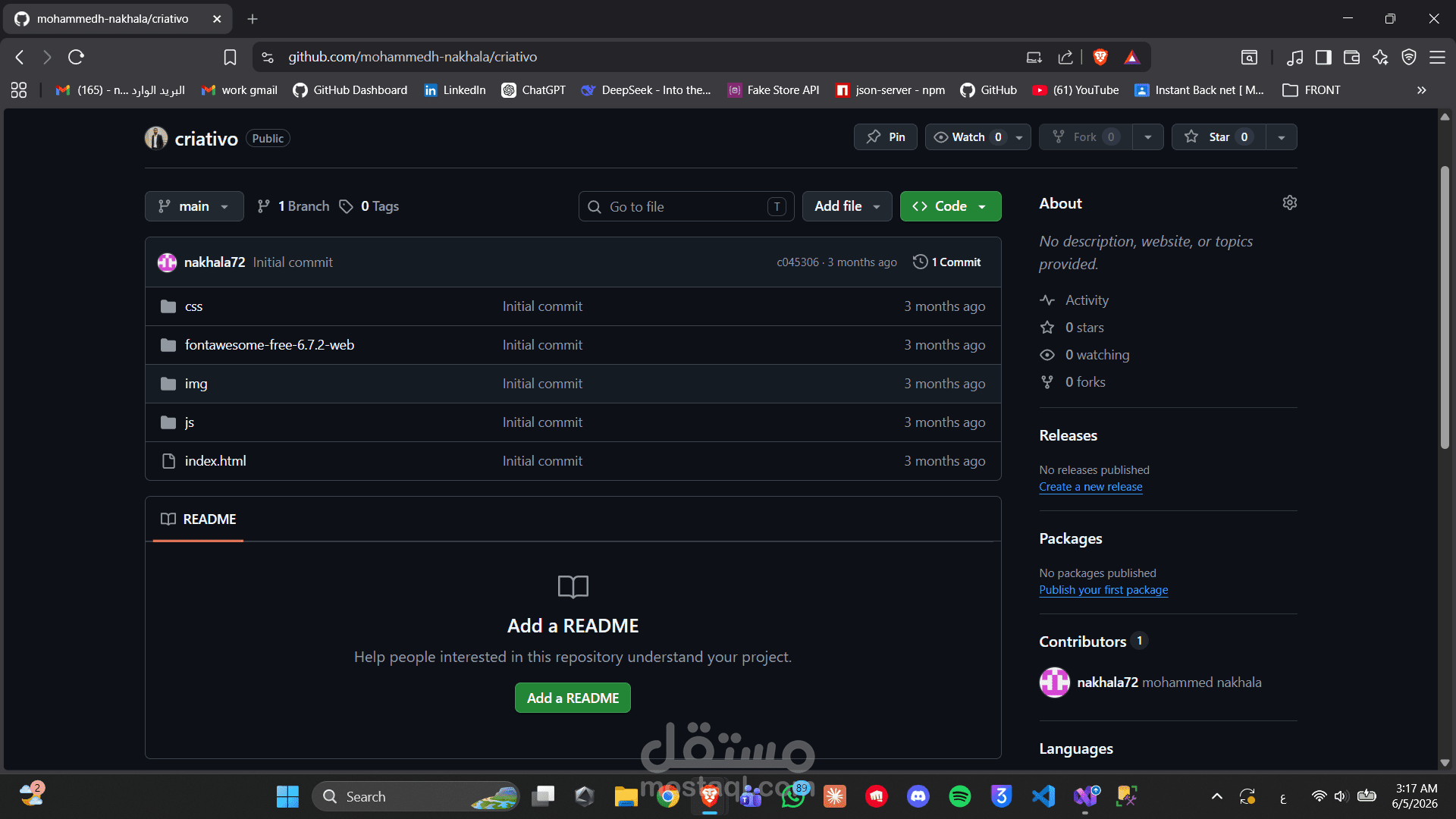This screenshot has height=819, width=1456.
Task: Open the js folder
Action: 189,422
